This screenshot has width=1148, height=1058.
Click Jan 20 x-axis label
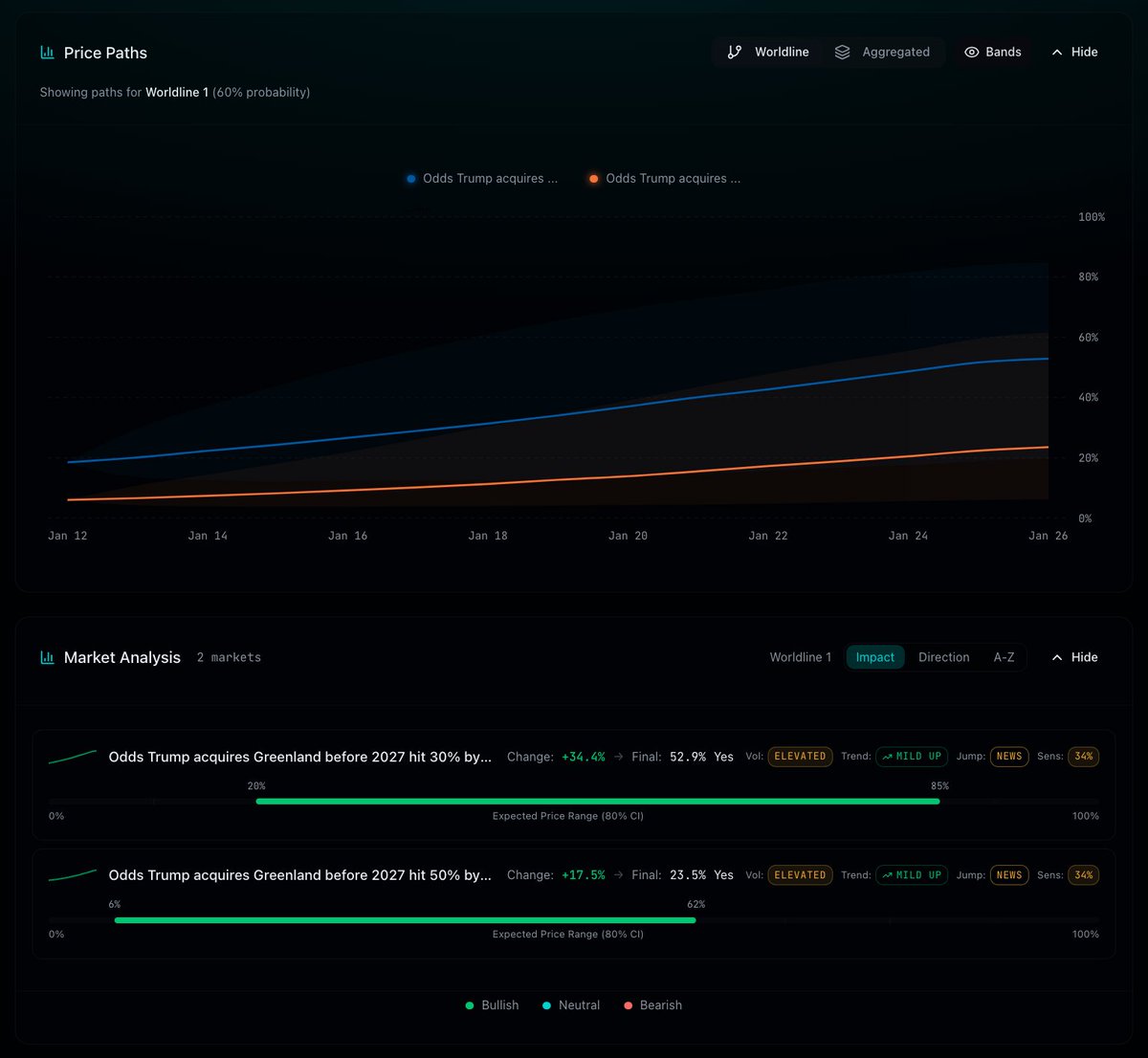[x=628, y=536]
